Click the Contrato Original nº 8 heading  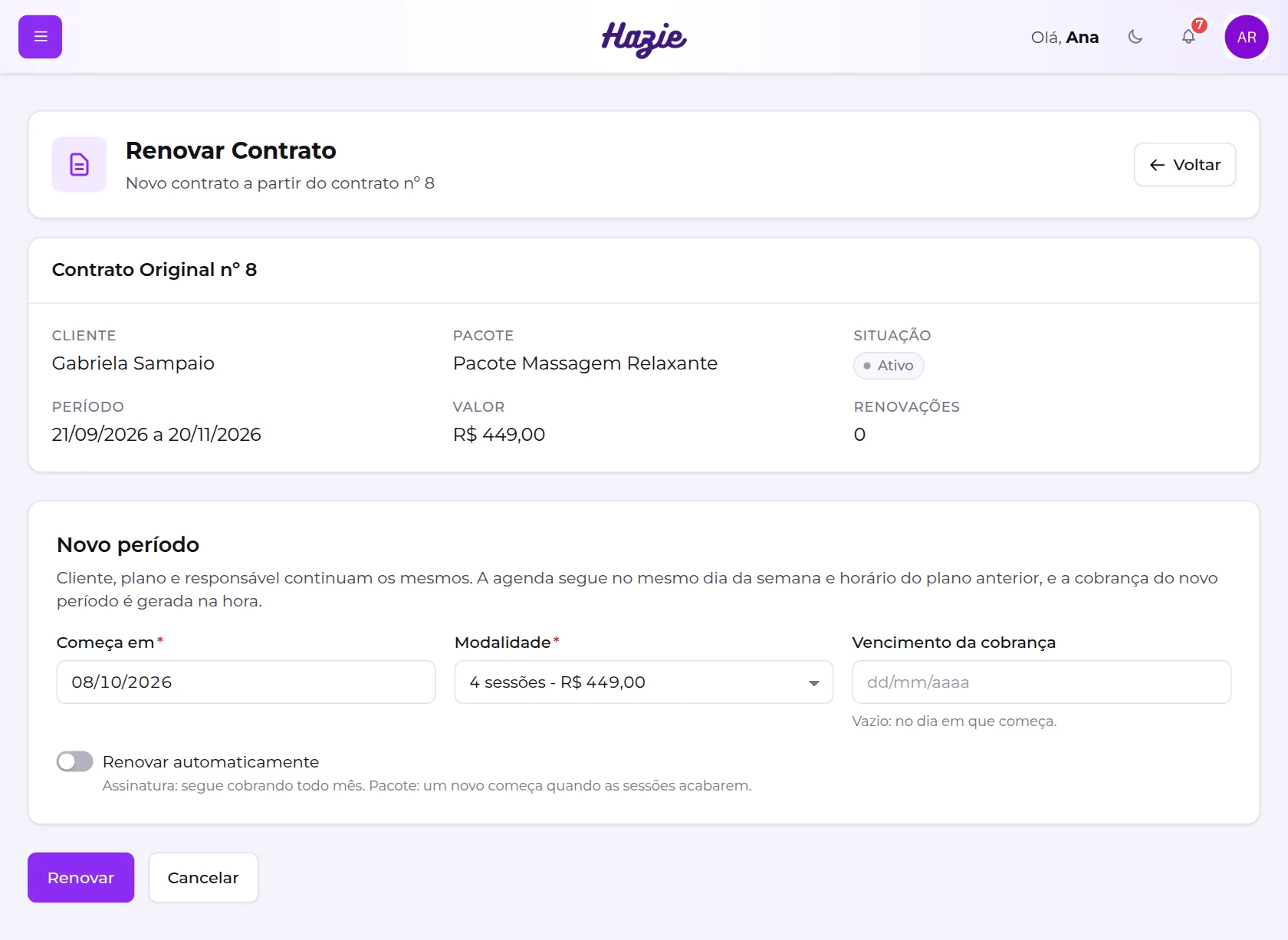(154, 270)
